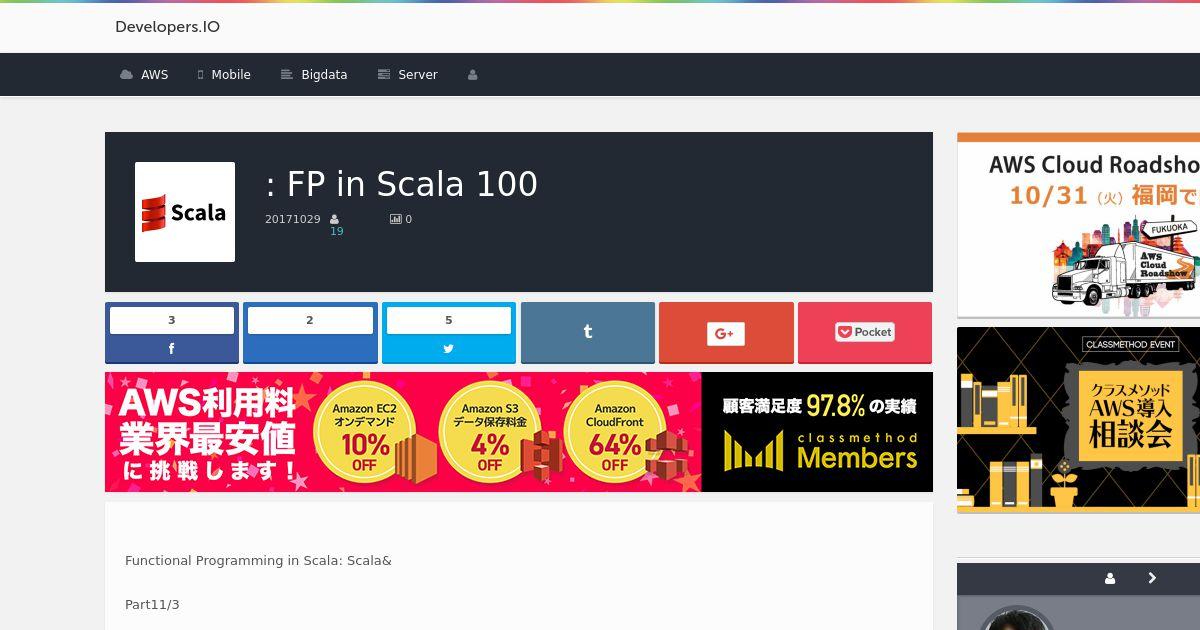The image size is (1200, 630).
Task: Select Mobile in the navigation bar
Action: pos(224,75)
